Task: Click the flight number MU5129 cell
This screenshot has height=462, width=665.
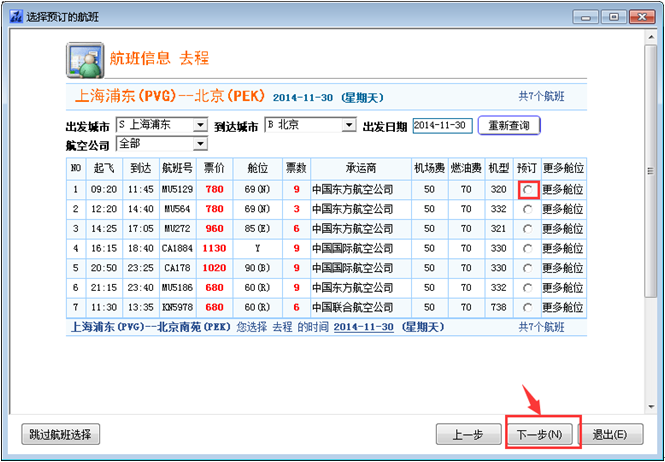Action: [178, 190]
